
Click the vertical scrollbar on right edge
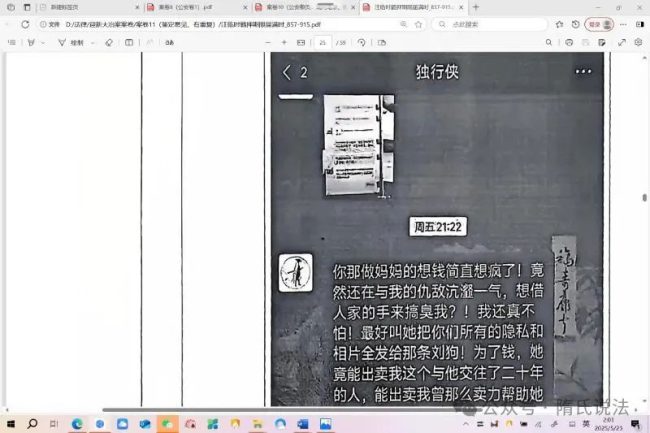tap(645, 200)
